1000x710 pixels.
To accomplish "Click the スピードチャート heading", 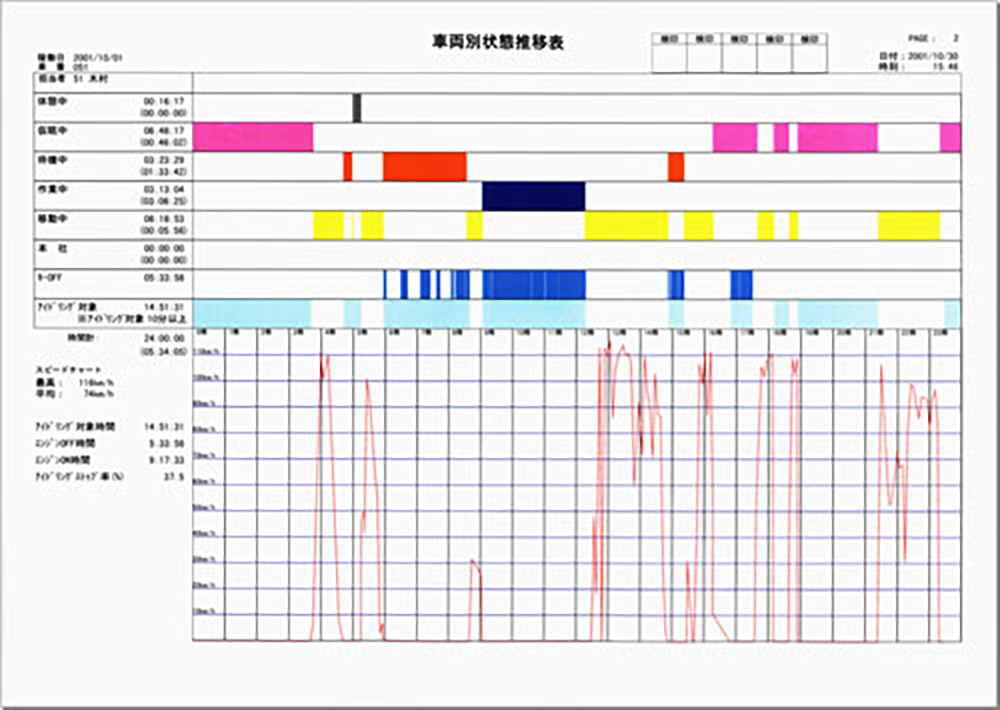I will 68,369.
